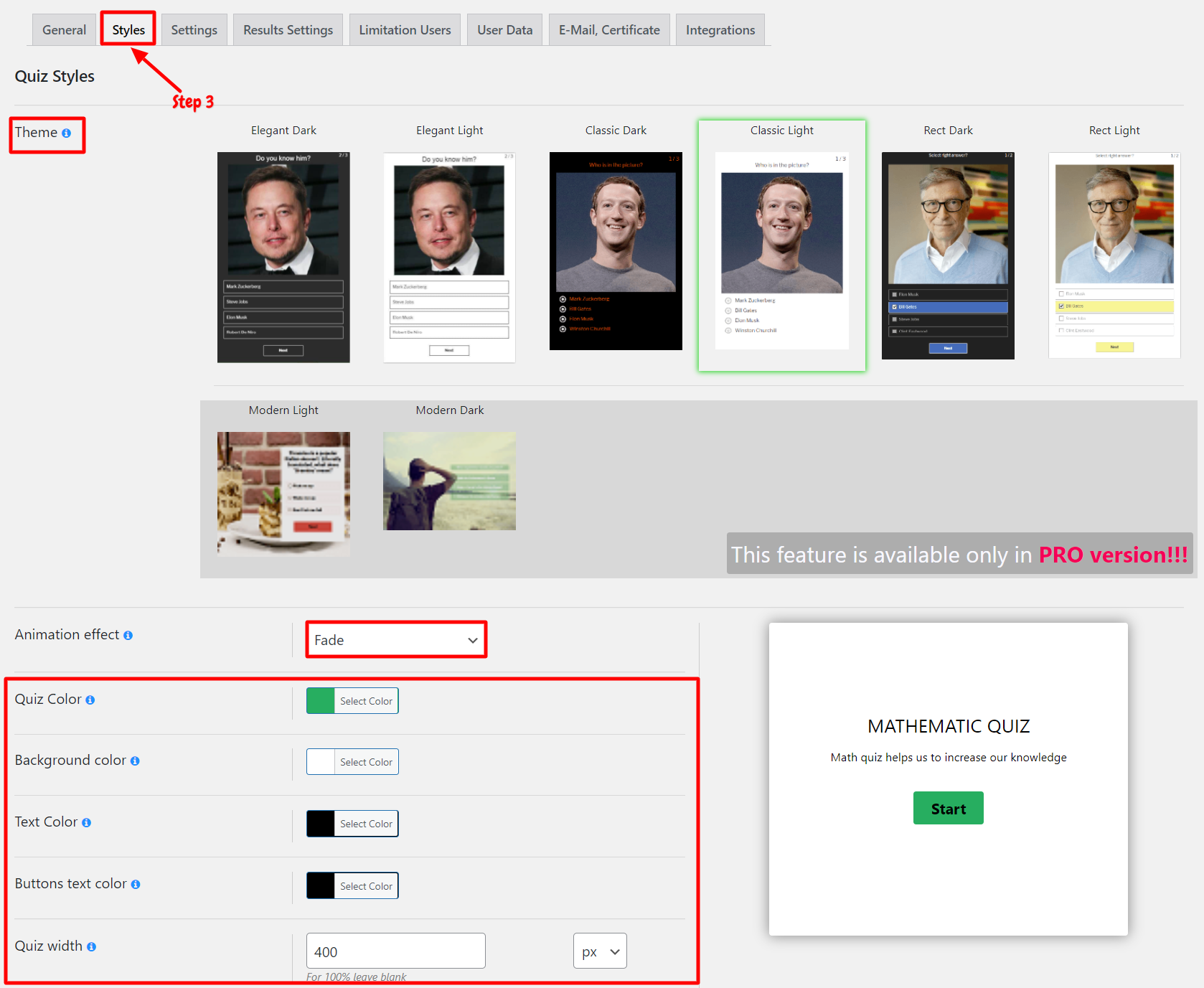Switch to the Styles tab
This screenshot has height=988, width=1204.
[128, 30]
